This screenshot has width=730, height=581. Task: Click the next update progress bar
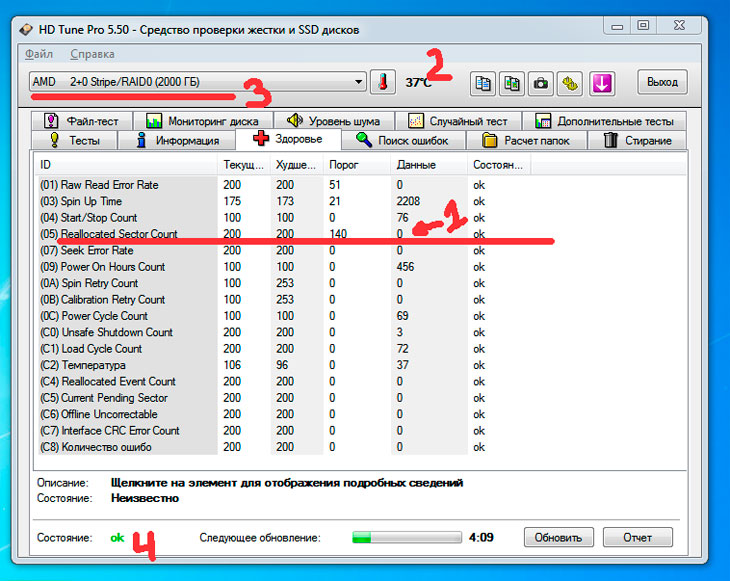(407, 538)
